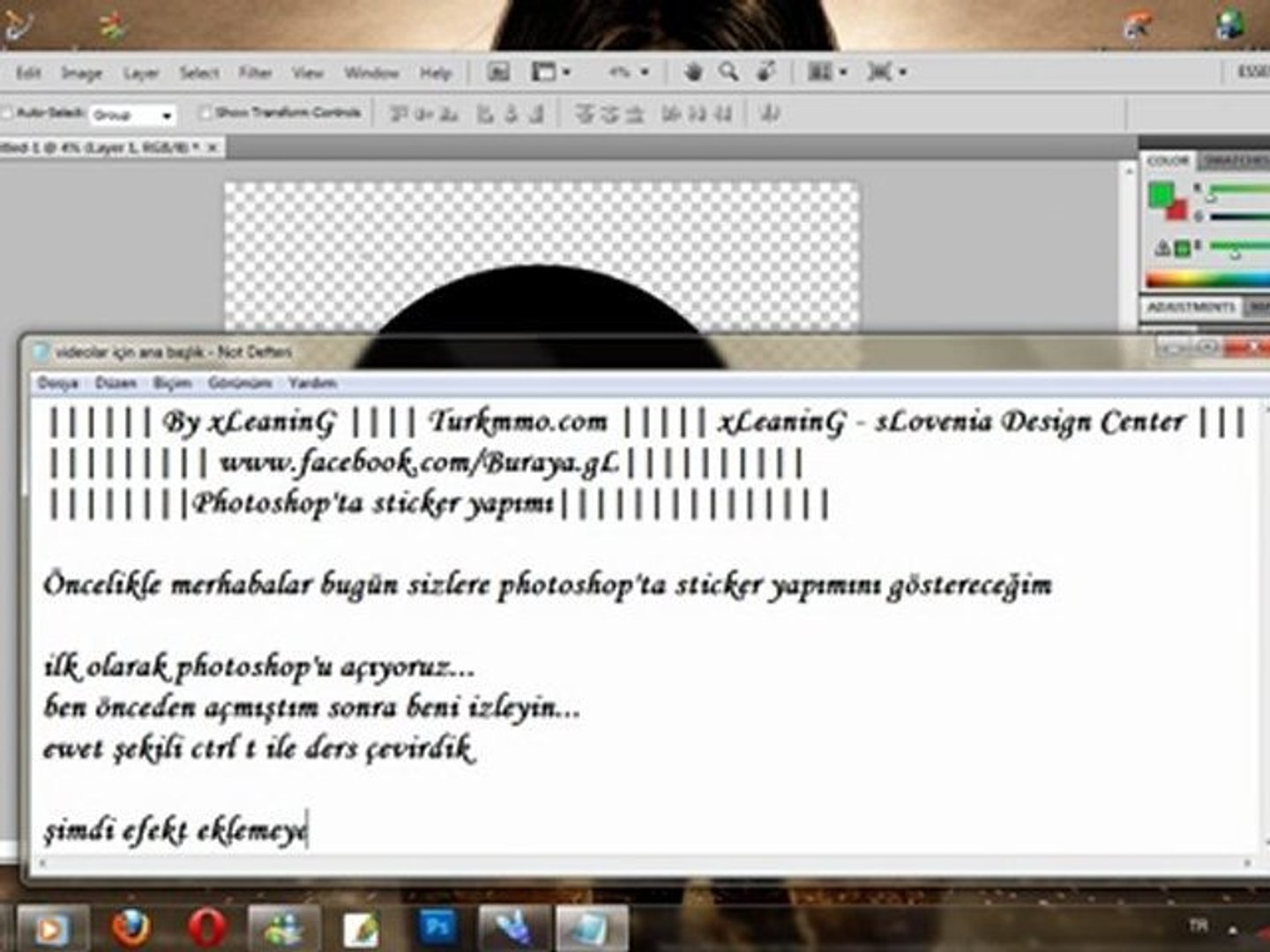
Task: Open Photoshop Edit menu
Action: 28,73
